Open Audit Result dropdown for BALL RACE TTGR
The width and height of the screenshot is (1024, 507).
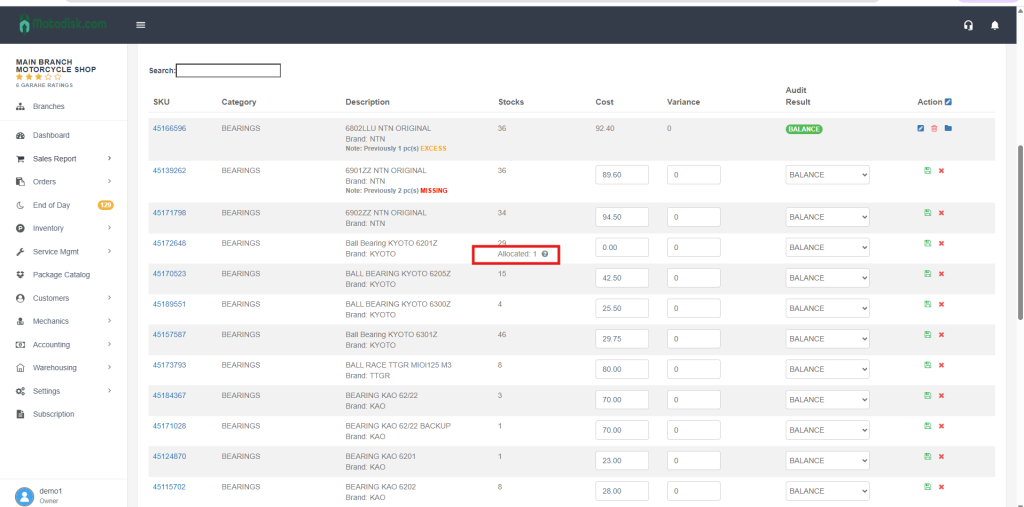coord(827,369)
